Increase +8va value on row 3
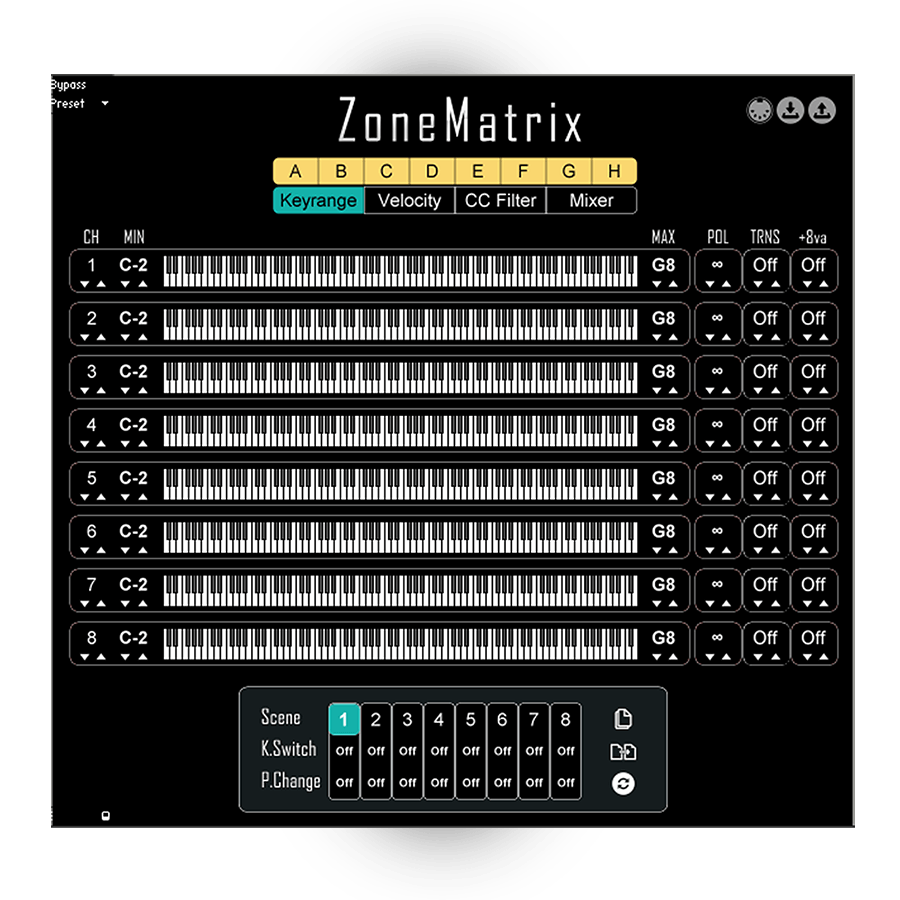The width and height of the screenshot is (900, 900). [824, 391]
